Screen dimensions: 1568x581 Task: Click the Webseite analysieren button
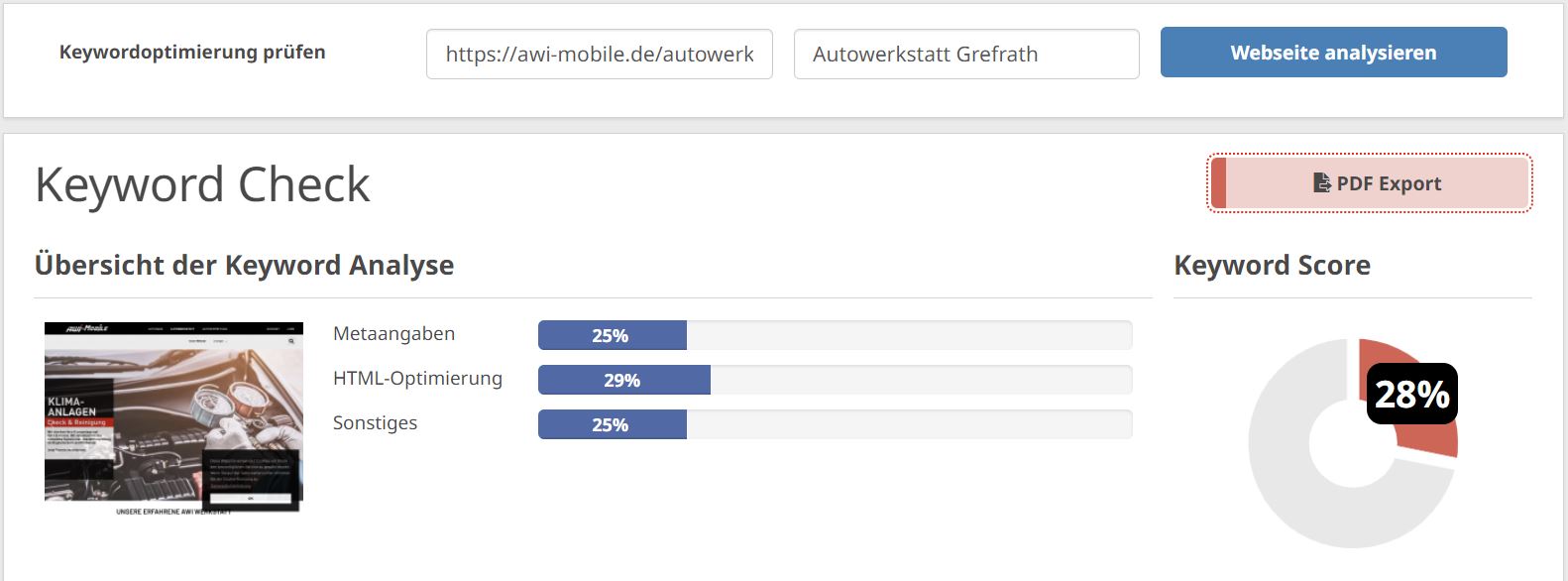[x=1333, y=53]
